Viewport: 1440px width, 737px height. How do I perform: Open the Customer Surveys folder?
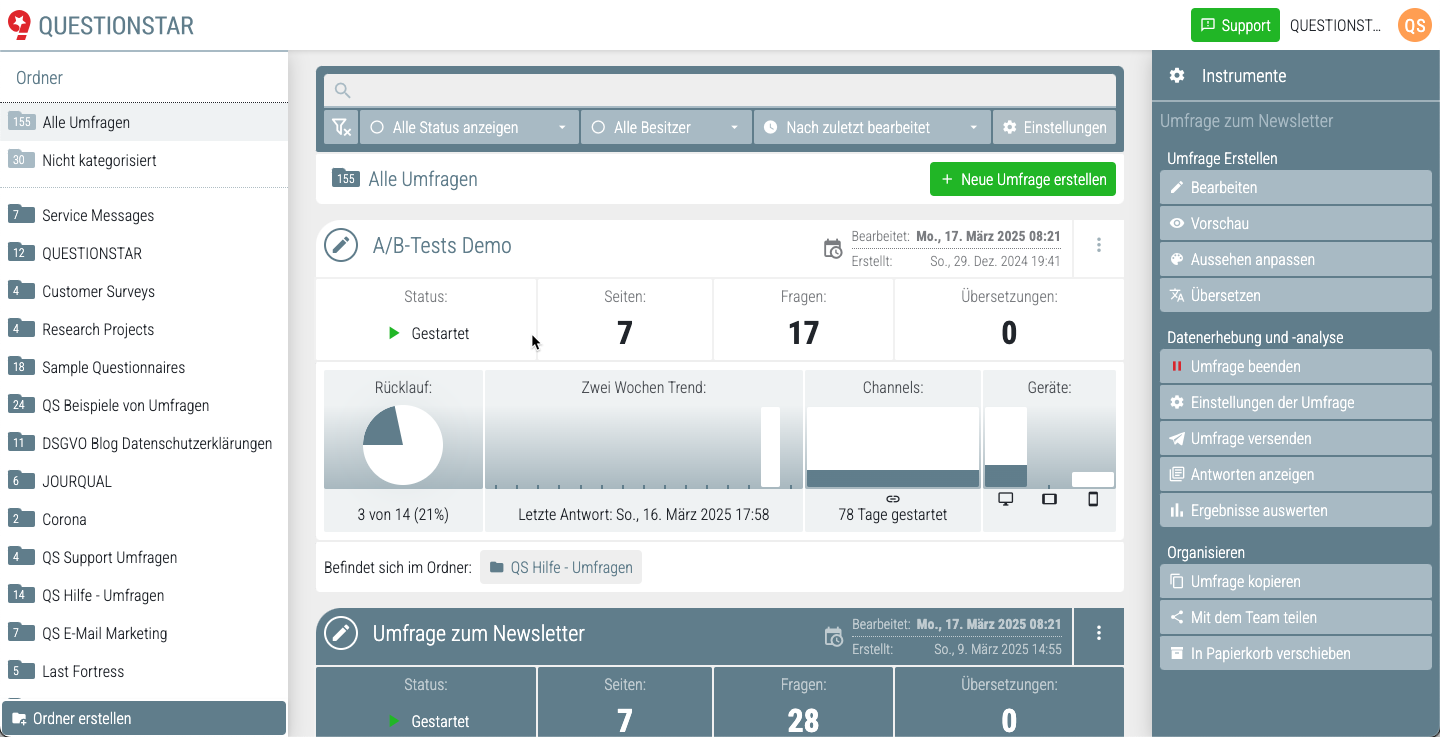[x=144, y=291]
